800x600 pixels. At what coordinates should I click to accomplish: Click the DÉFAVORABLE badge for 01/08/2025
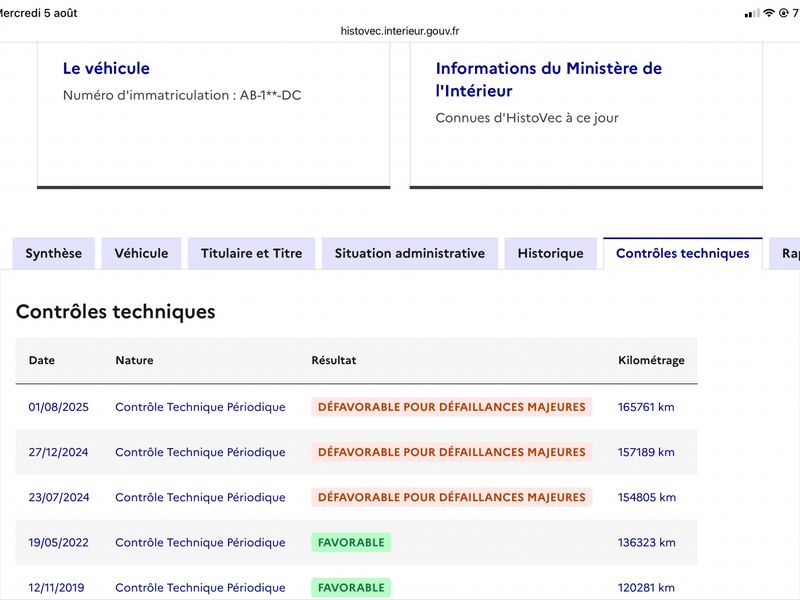pos(452,407)
